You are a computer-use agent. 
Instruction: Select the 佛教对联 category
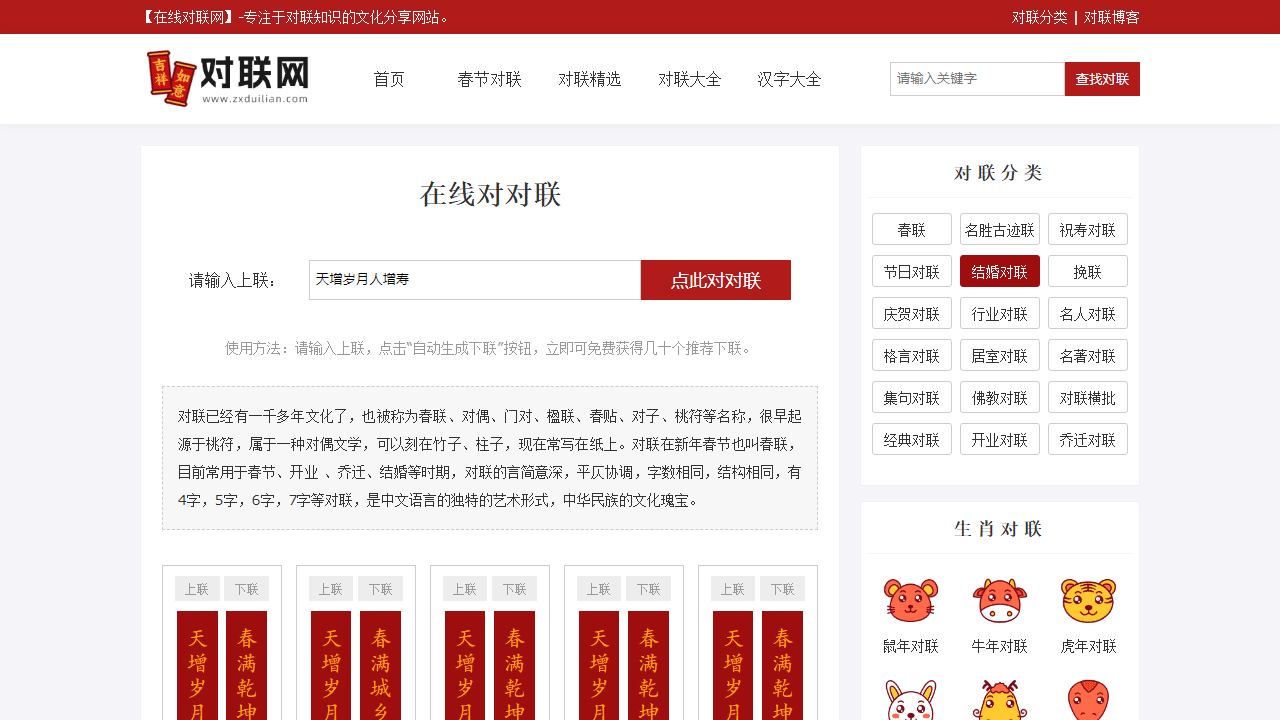pos(1000,397)
